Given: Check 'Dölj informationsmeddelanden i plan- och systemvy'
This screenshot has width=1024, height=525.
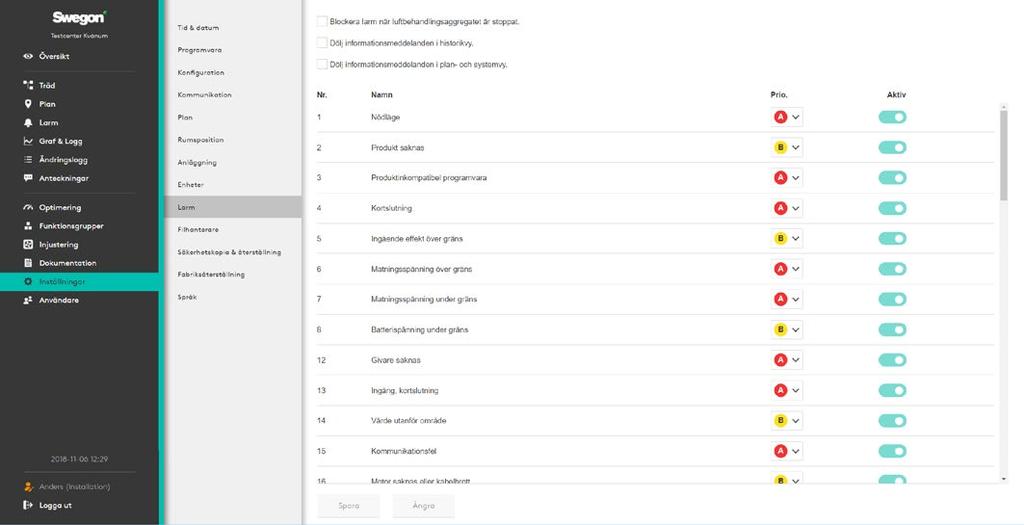Looking at the screenshot, I should tap(322, 64).
